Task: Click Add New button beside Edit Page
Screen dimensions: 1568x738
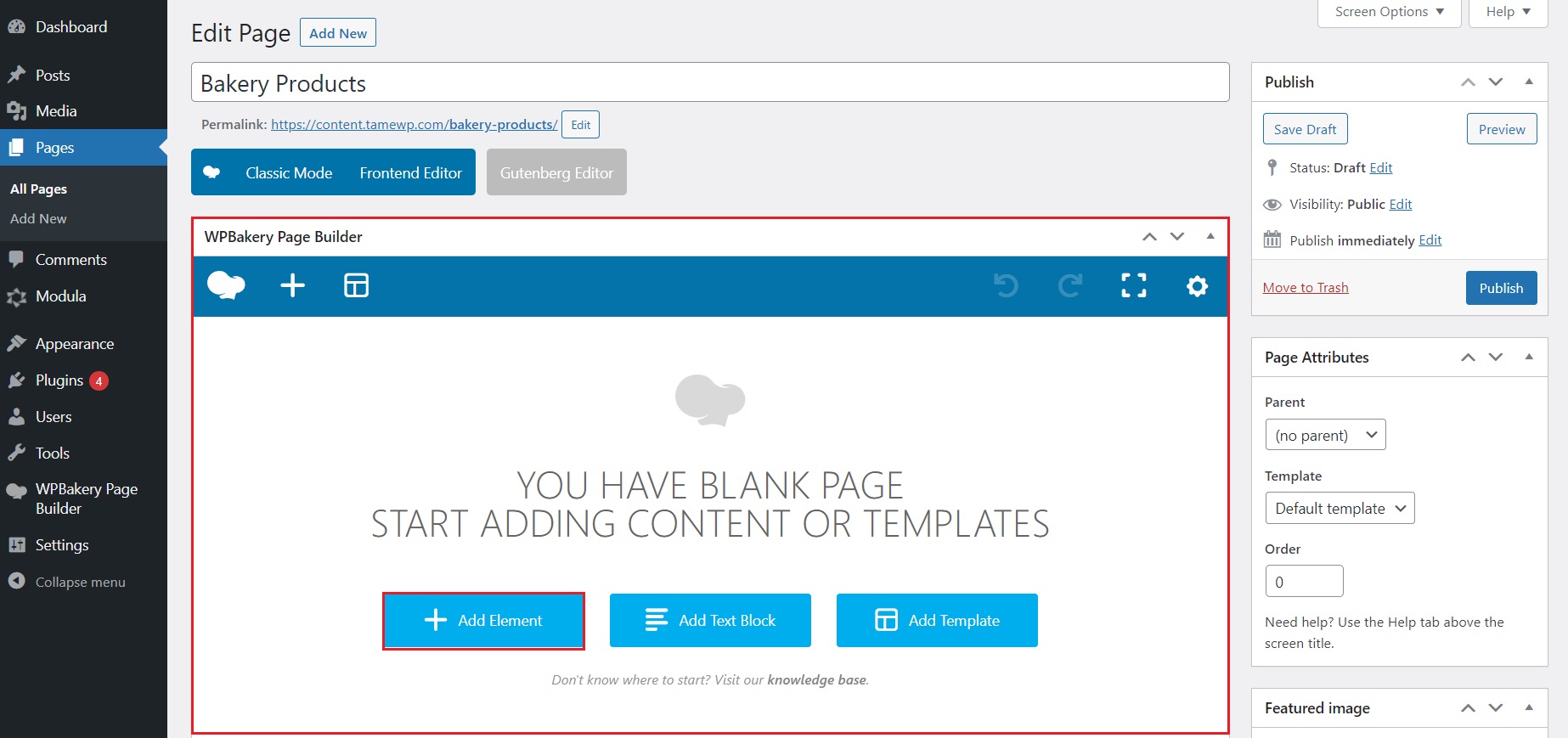Action: click(x=338, y=33)
